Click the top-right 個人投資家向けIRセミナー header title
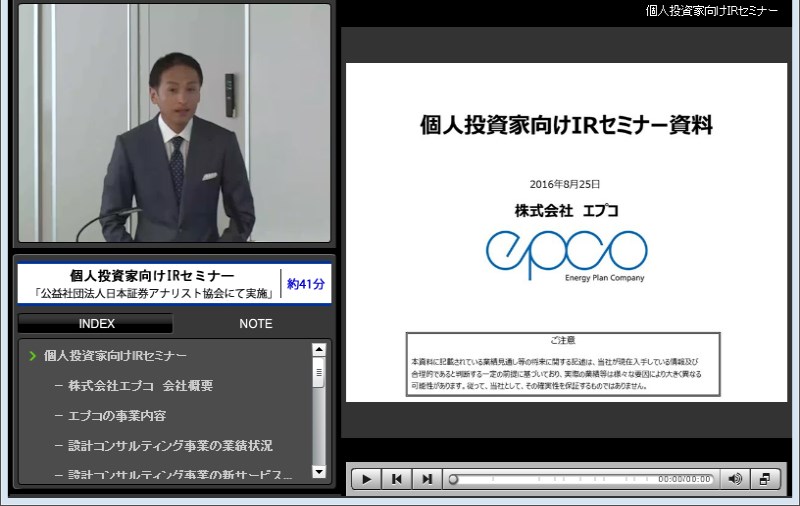 (x=712, y=11)
